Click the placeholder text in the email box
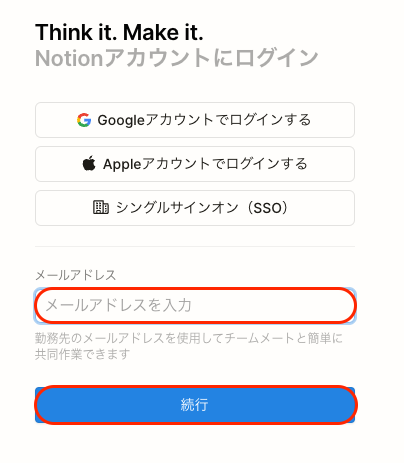This screenshot has width=404, height=463. pyautogui.click(x=118, y=305)
